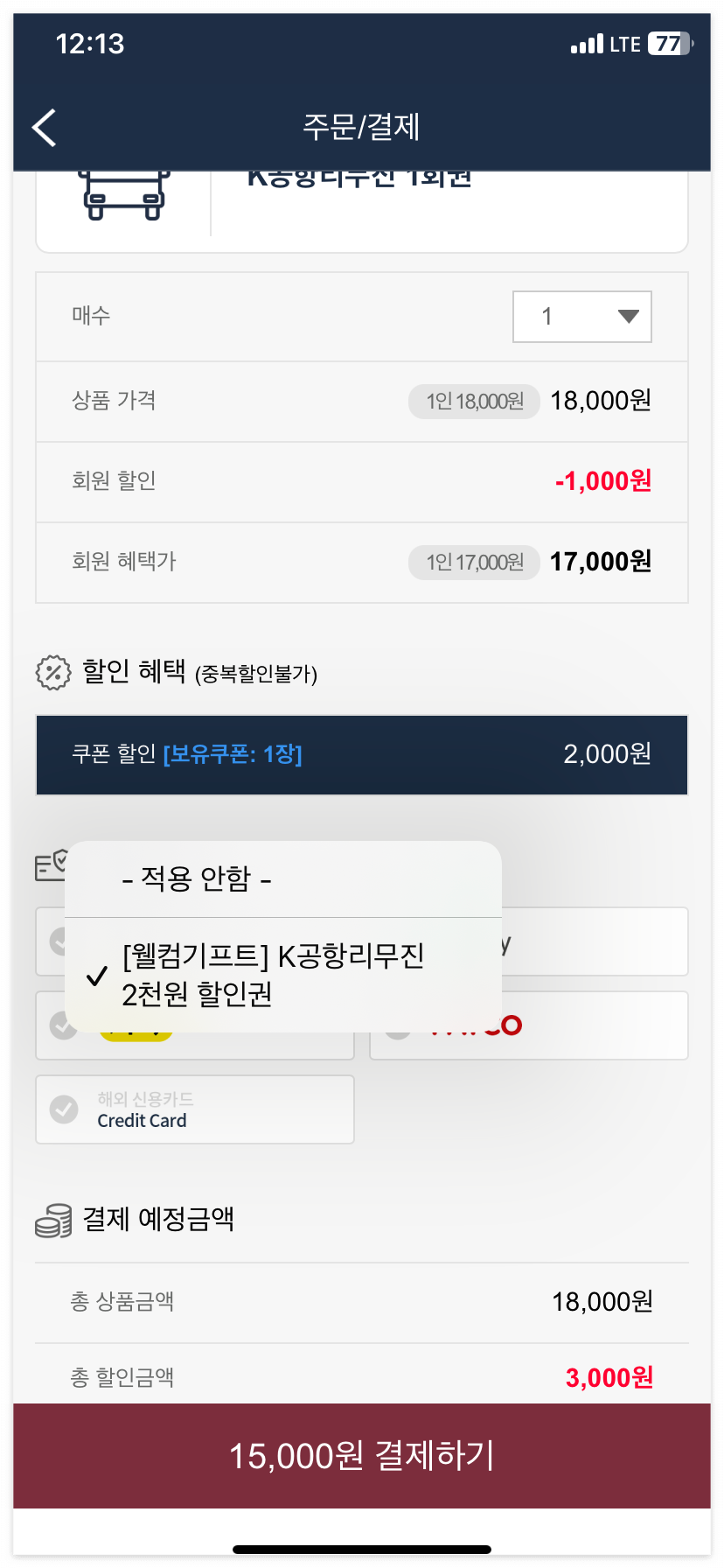The image size is (724, 1568).
Task: Expand the 쿠폰 할인 coupon selector bar
Action: [362, 755]
